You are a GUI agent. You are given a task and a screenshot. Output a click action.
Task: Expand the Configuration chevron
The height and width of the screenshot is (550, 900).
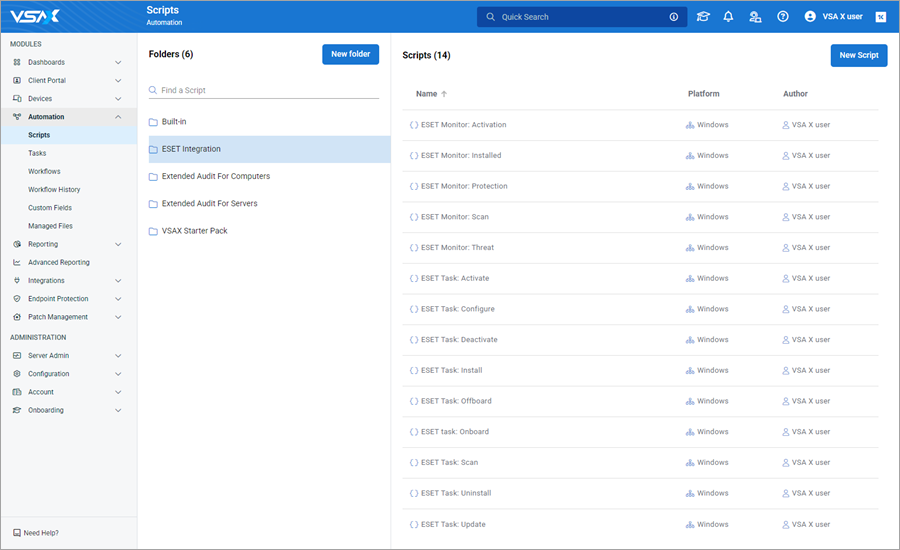118,374
